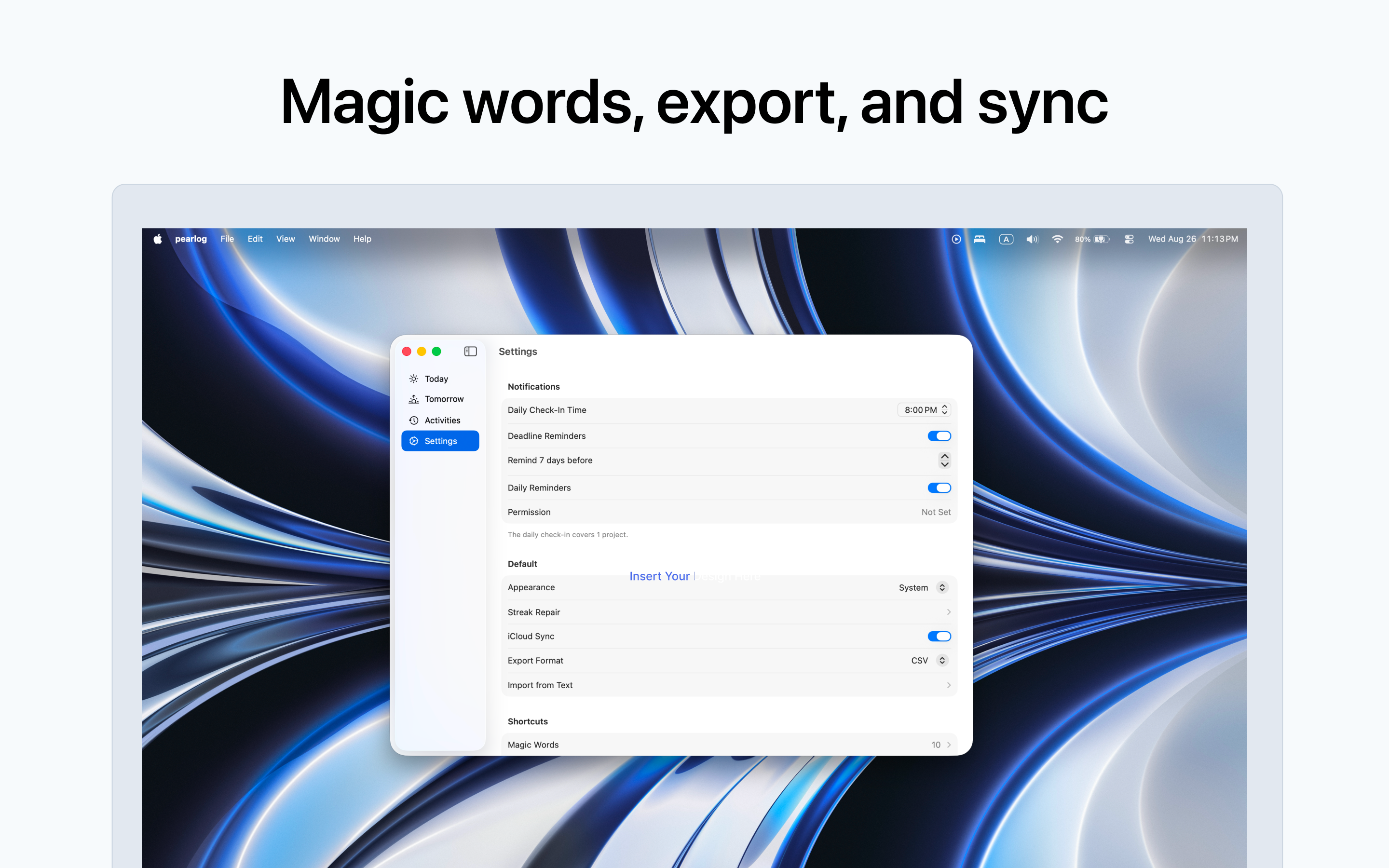Adjust the Daily Check-In Time stepper
Image resolution: width=1389 pixels, height=868 pixels.
tap(945, 410)
